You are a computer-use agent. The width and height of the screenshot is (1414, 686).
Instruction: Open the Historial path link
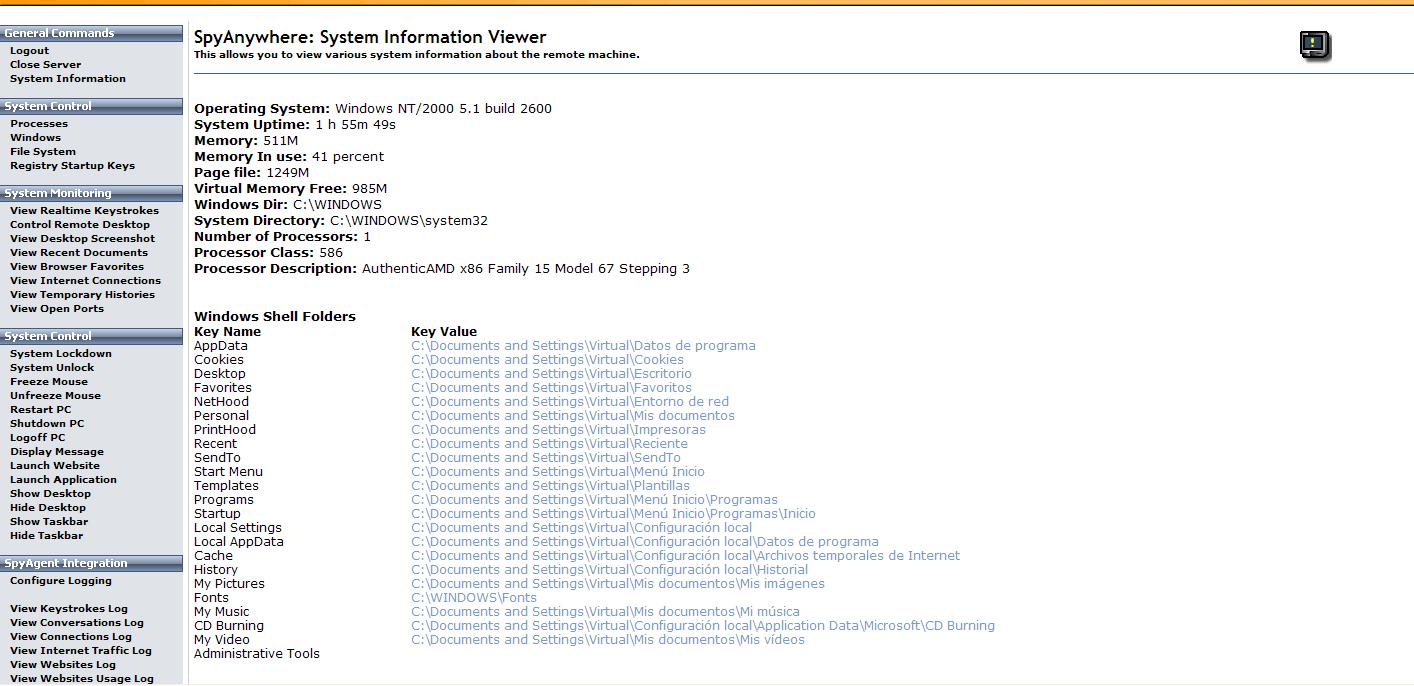(609, 570)
